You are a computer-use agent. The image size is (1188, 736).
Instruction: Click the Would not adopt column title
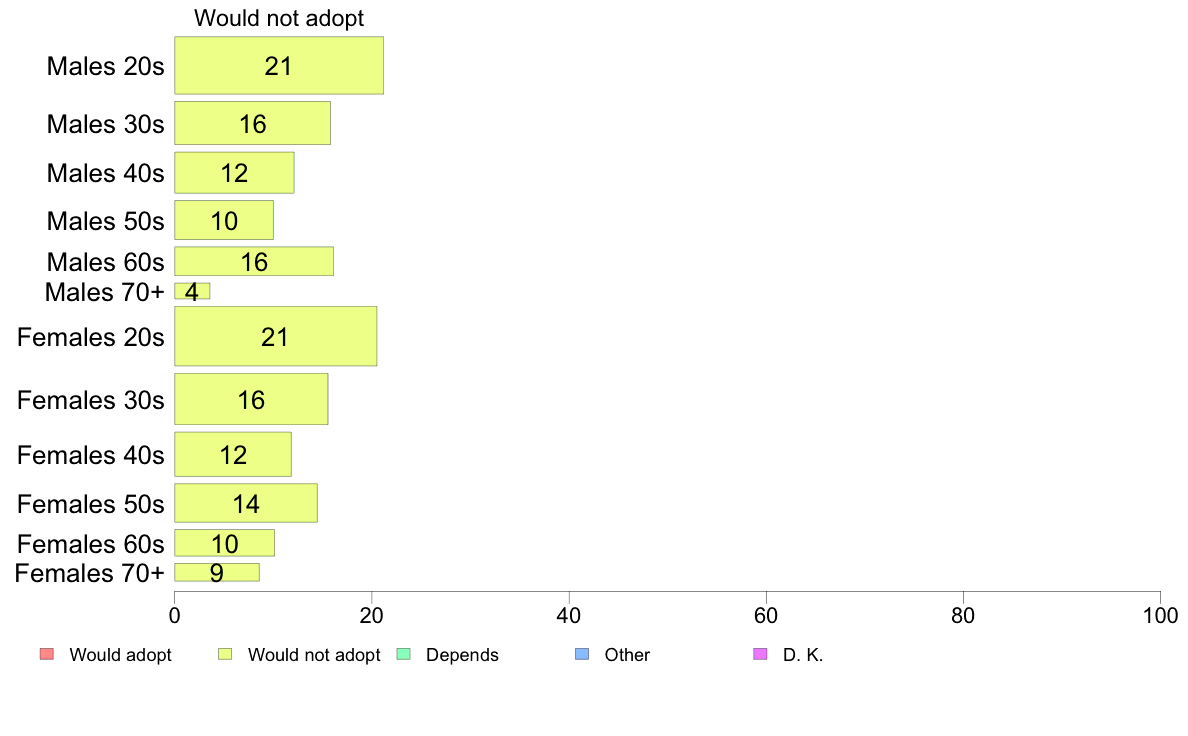(x=279, y=17)
